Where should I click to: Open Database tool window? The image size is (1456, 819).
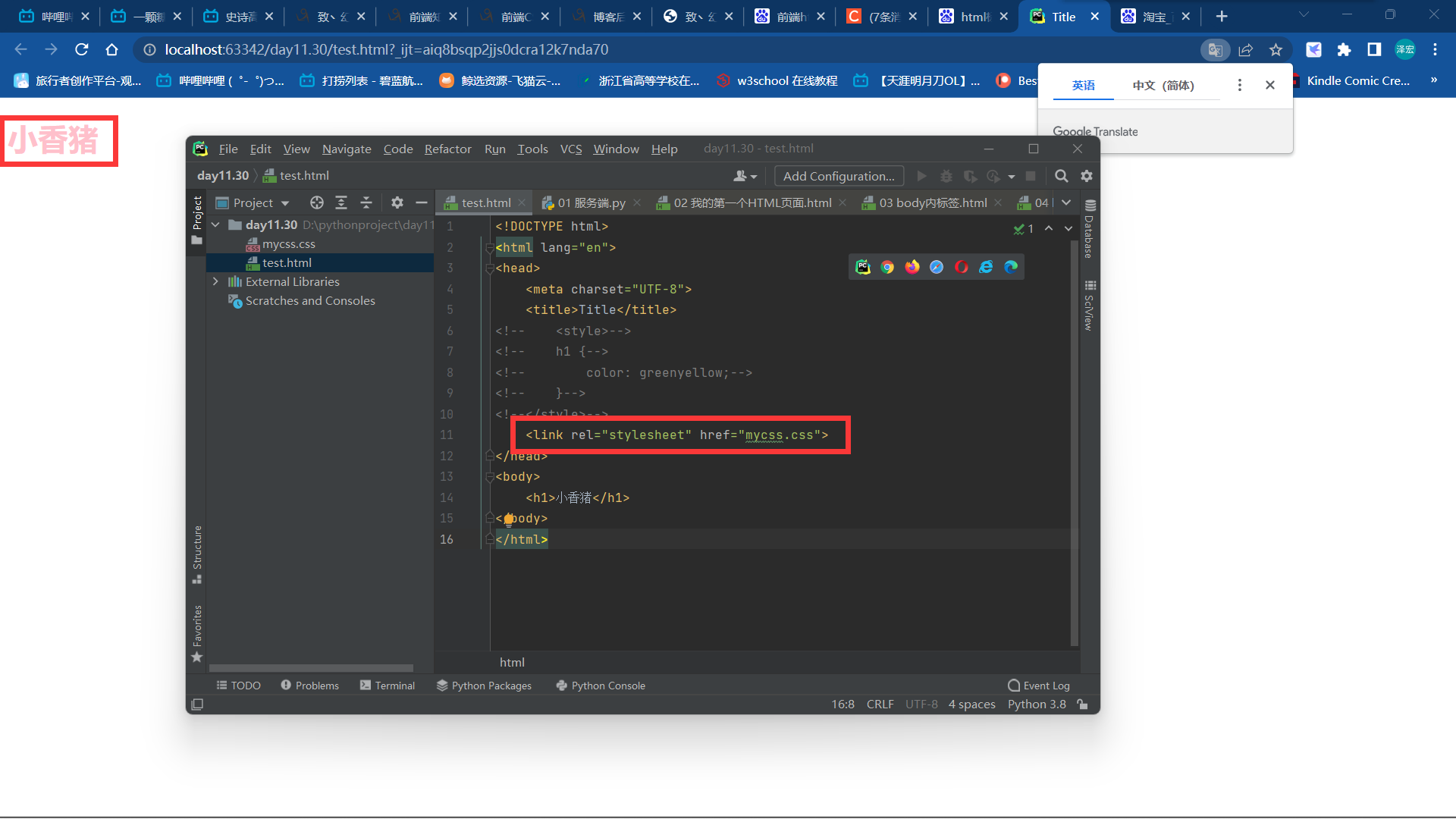[x=1090, y=230]
